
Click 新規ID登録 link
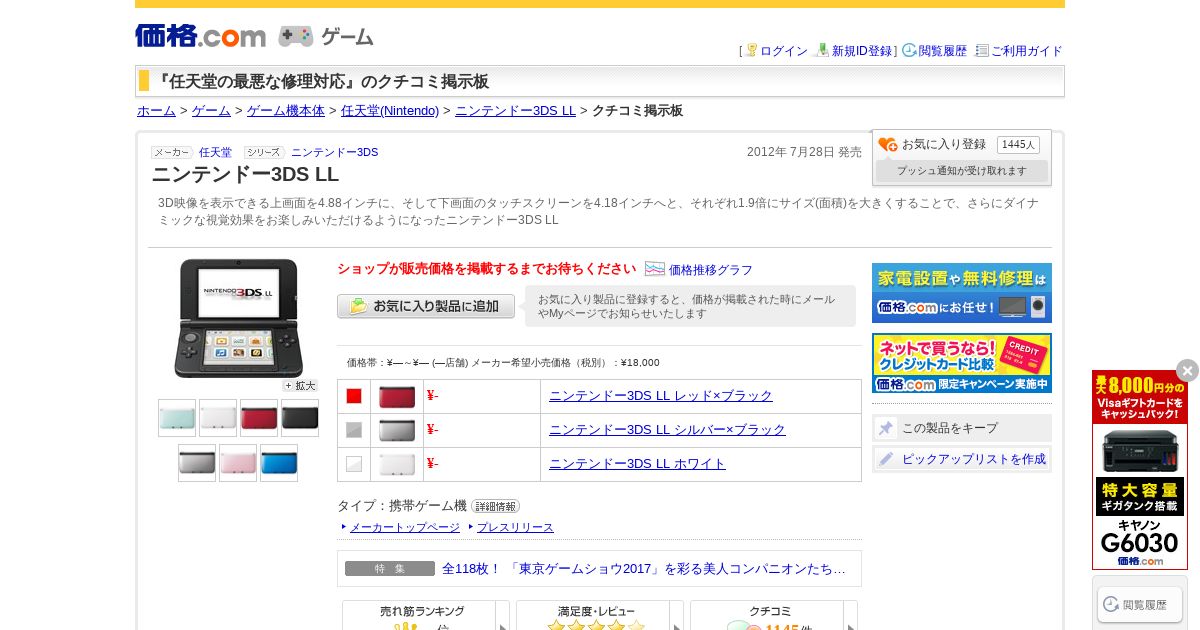[862, 51]
